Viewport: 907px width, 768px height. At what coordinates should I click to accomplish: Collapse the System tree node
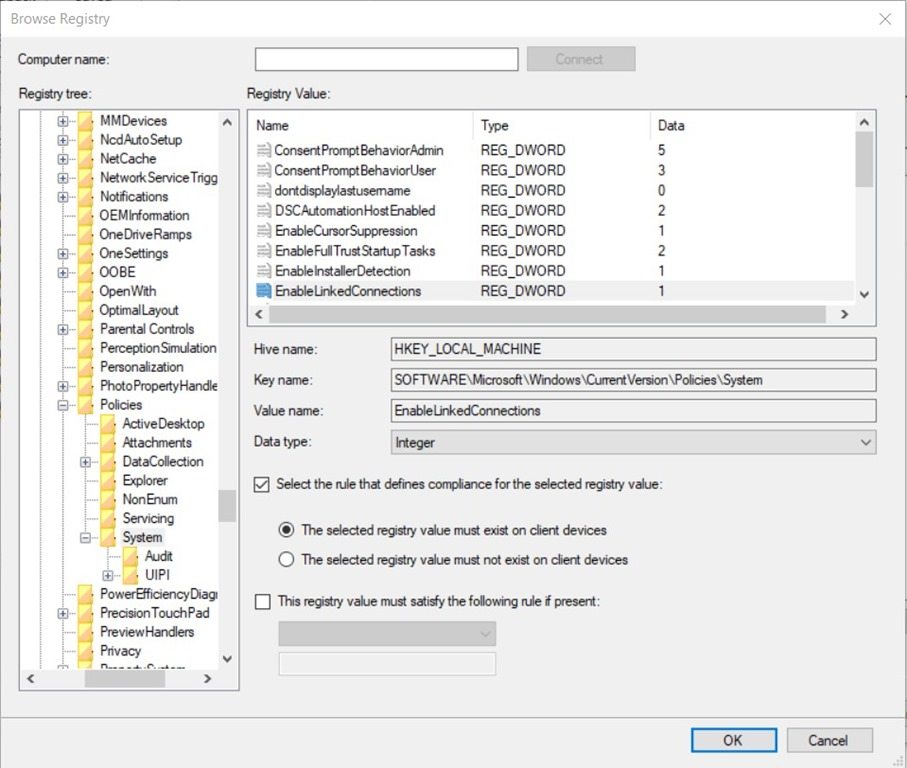86,538
